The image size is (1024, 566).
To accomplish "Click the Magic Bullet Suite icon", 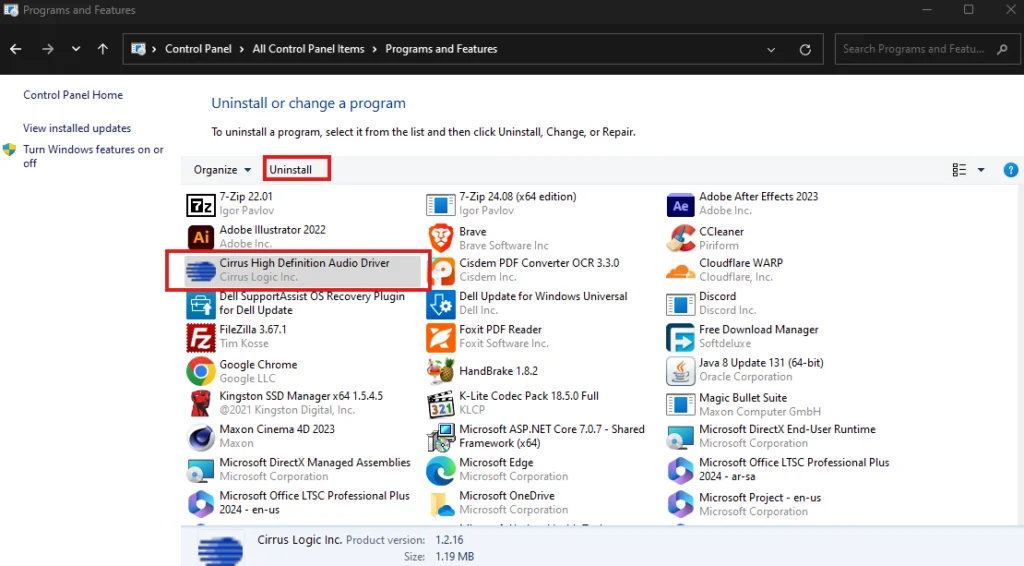I will [680, 404].
